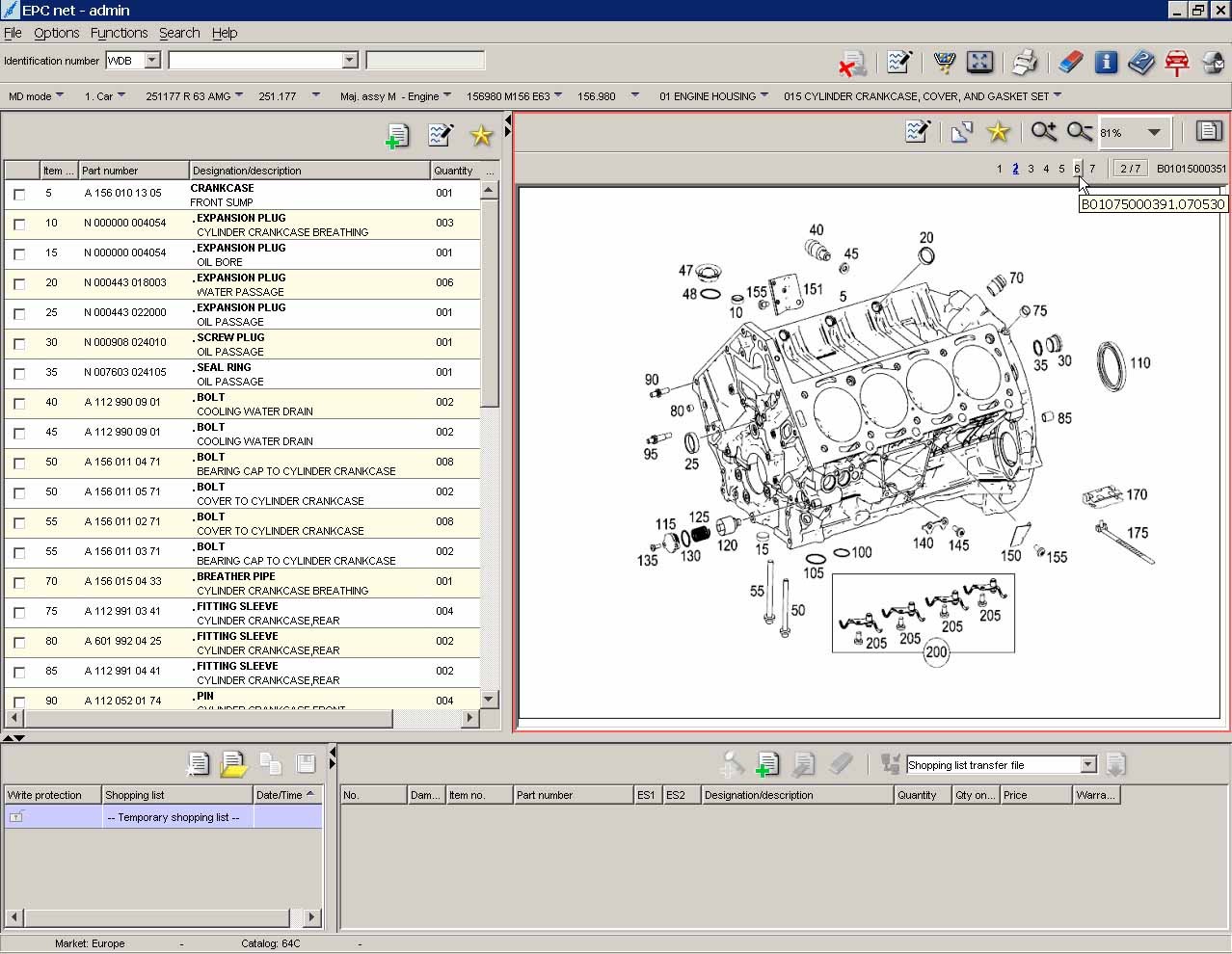
Task: Go to picture page 2
Action: pyautogui.click(x=1015, y=169)
